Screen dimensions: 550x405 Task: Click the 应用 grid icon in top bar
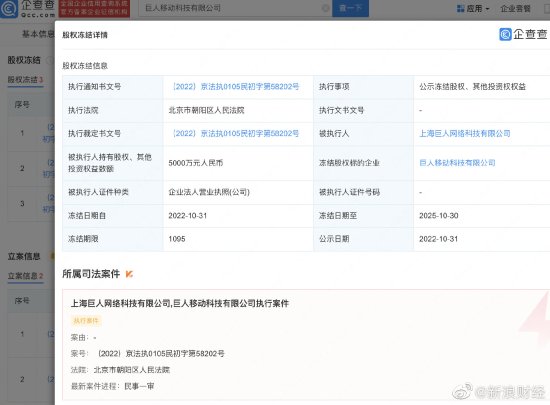461,8
